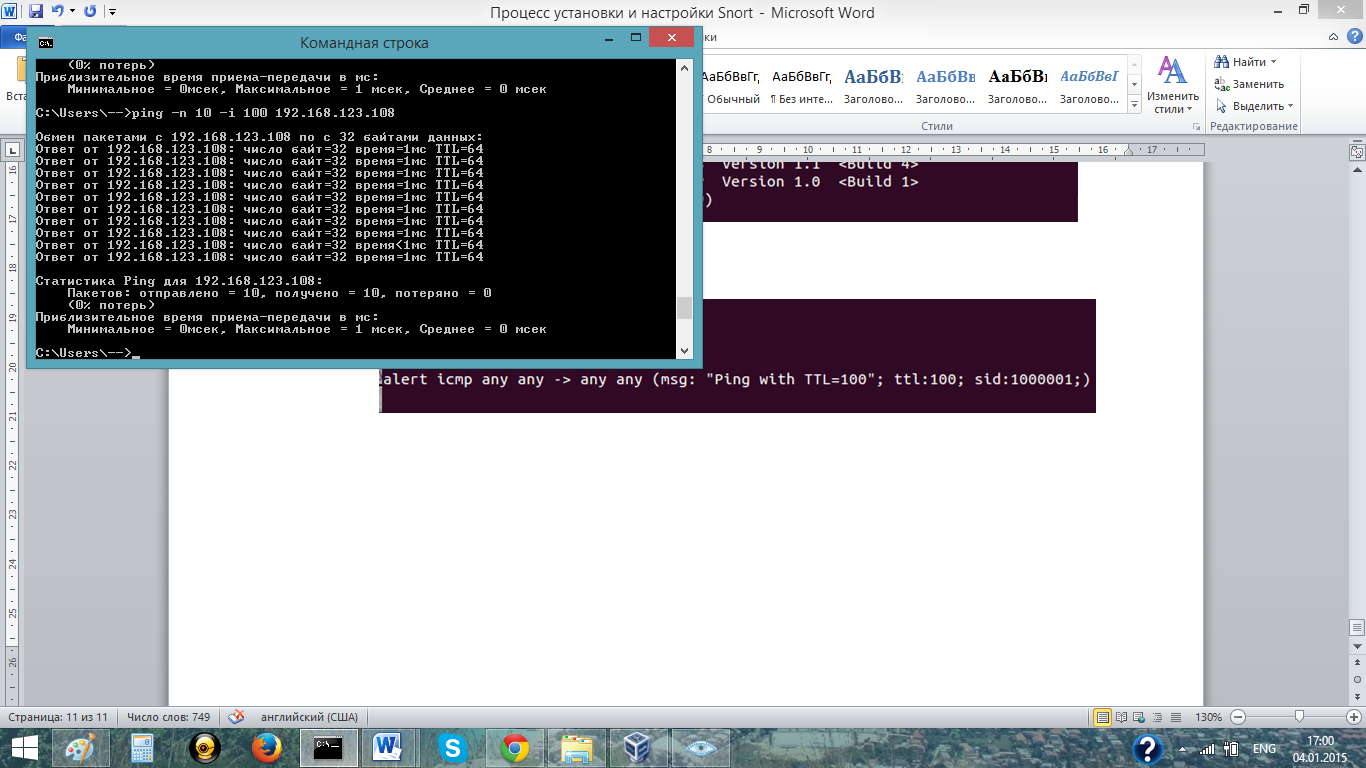Click Число слов: 749 word count
Image resolution: width=1366 pixels, height=768 pixels.
[x=169, y=717]
